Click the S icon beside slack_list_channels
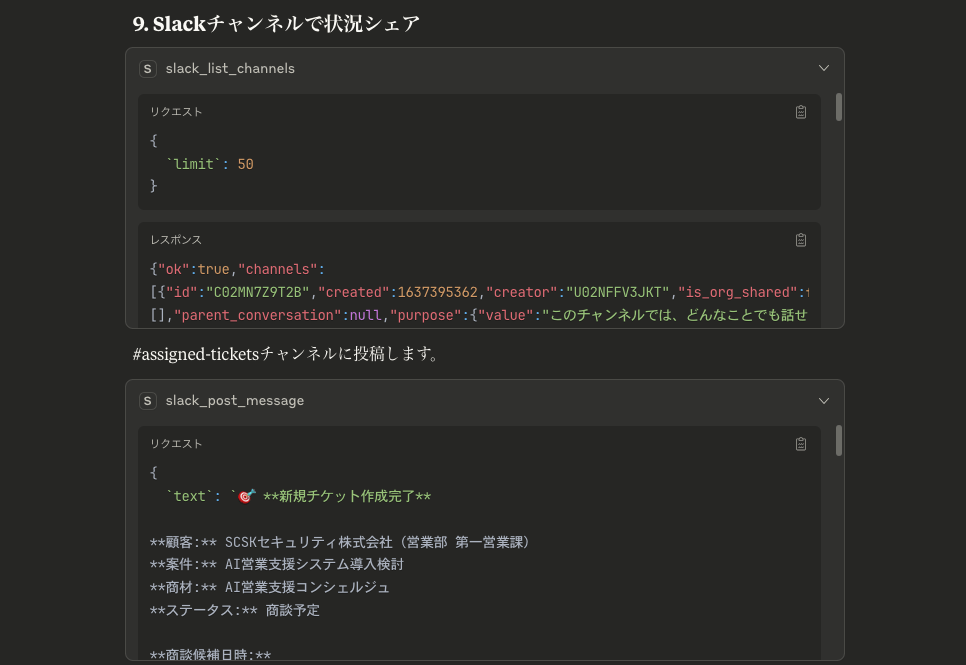 [147, 68]
